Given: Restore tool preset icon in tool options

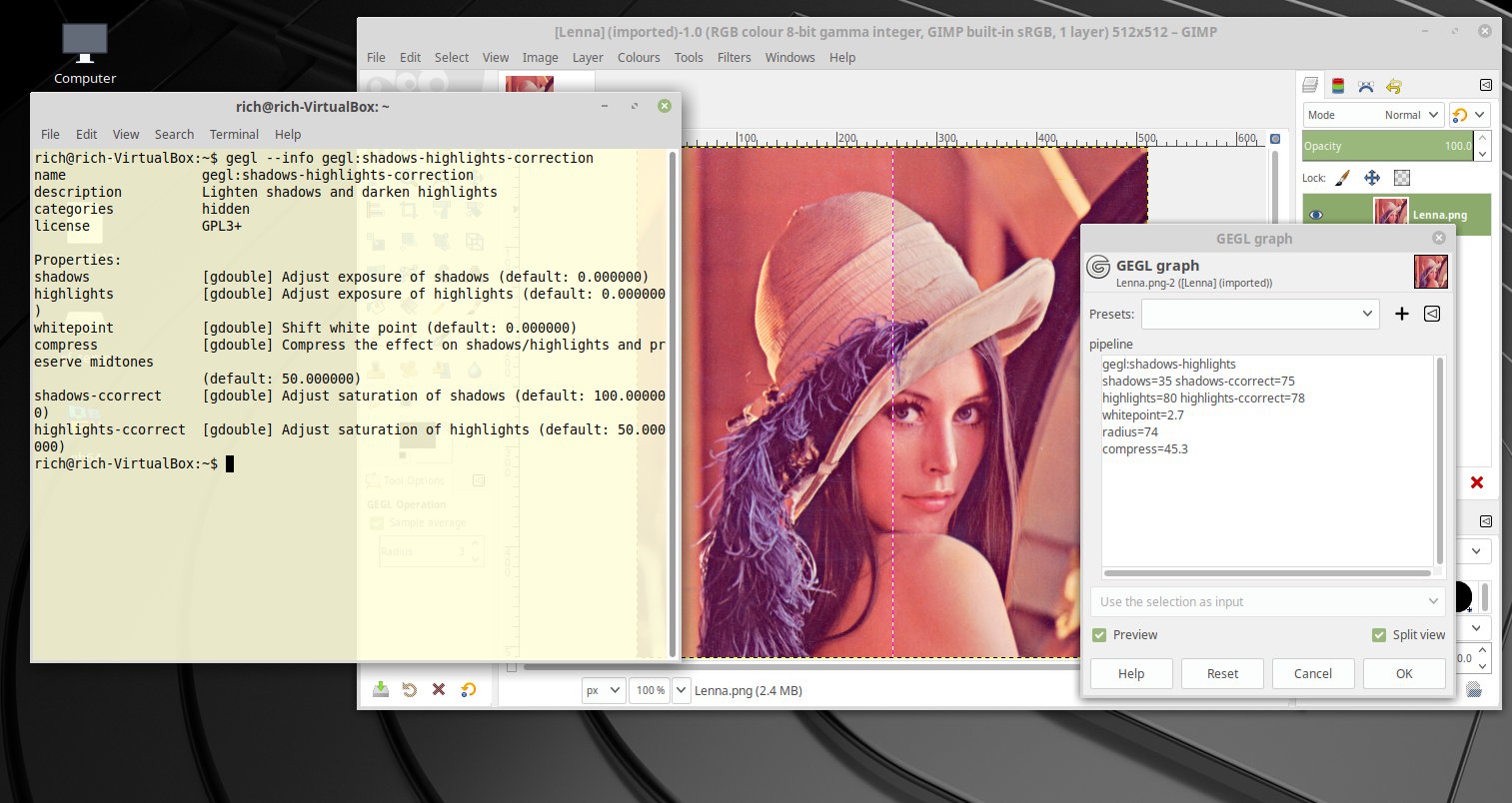Looking at the screenshot, I should point(410,689).
